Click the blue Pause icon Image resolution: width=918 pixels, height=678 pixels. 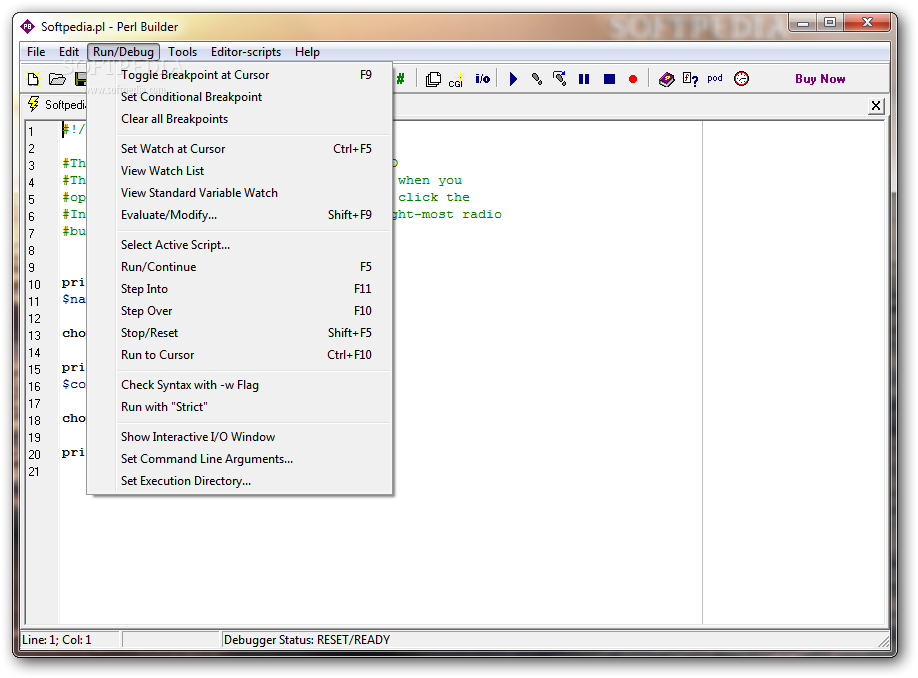pos(584,79)
